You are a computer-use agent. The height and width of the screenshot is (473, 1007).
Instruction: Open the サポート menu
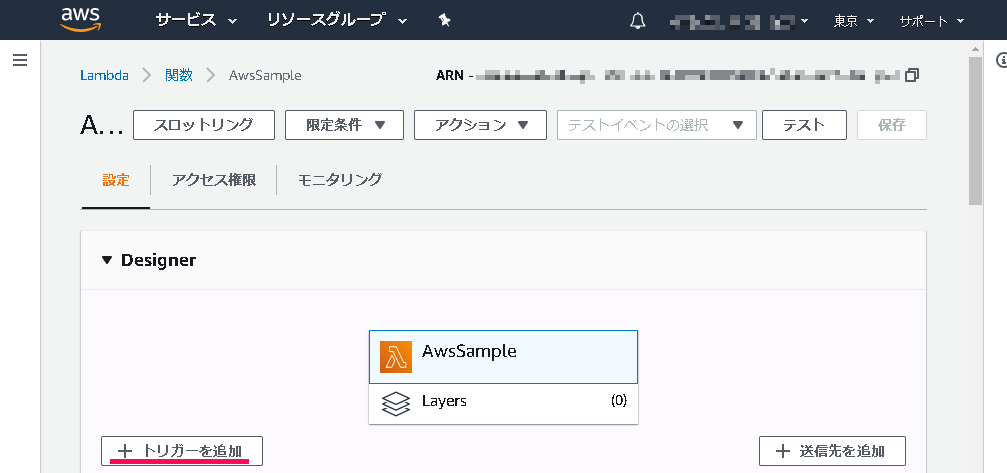(x=932, y=21)
